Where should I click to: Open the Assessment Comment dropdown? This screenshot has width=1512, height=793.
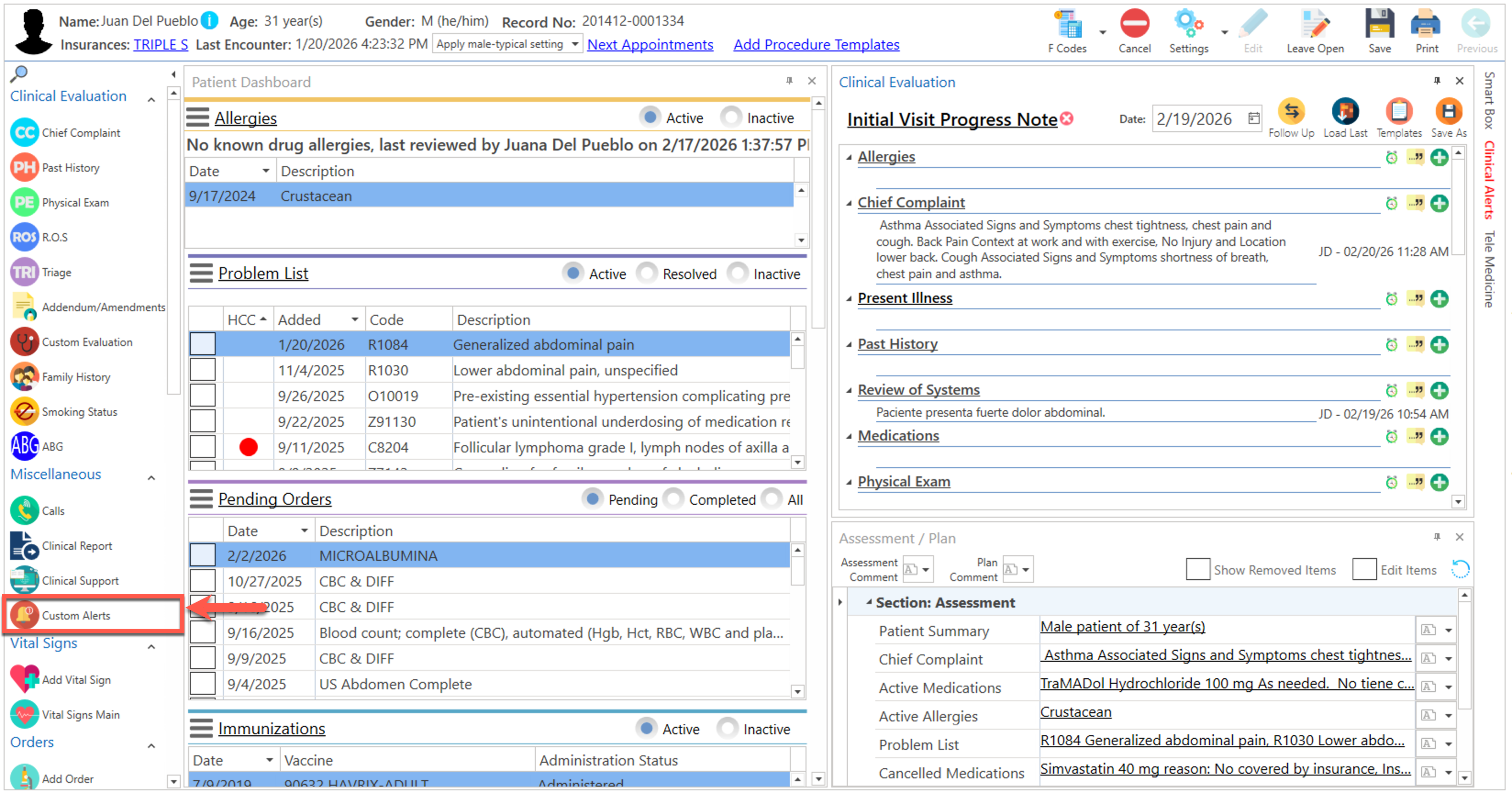pos(925,569)
